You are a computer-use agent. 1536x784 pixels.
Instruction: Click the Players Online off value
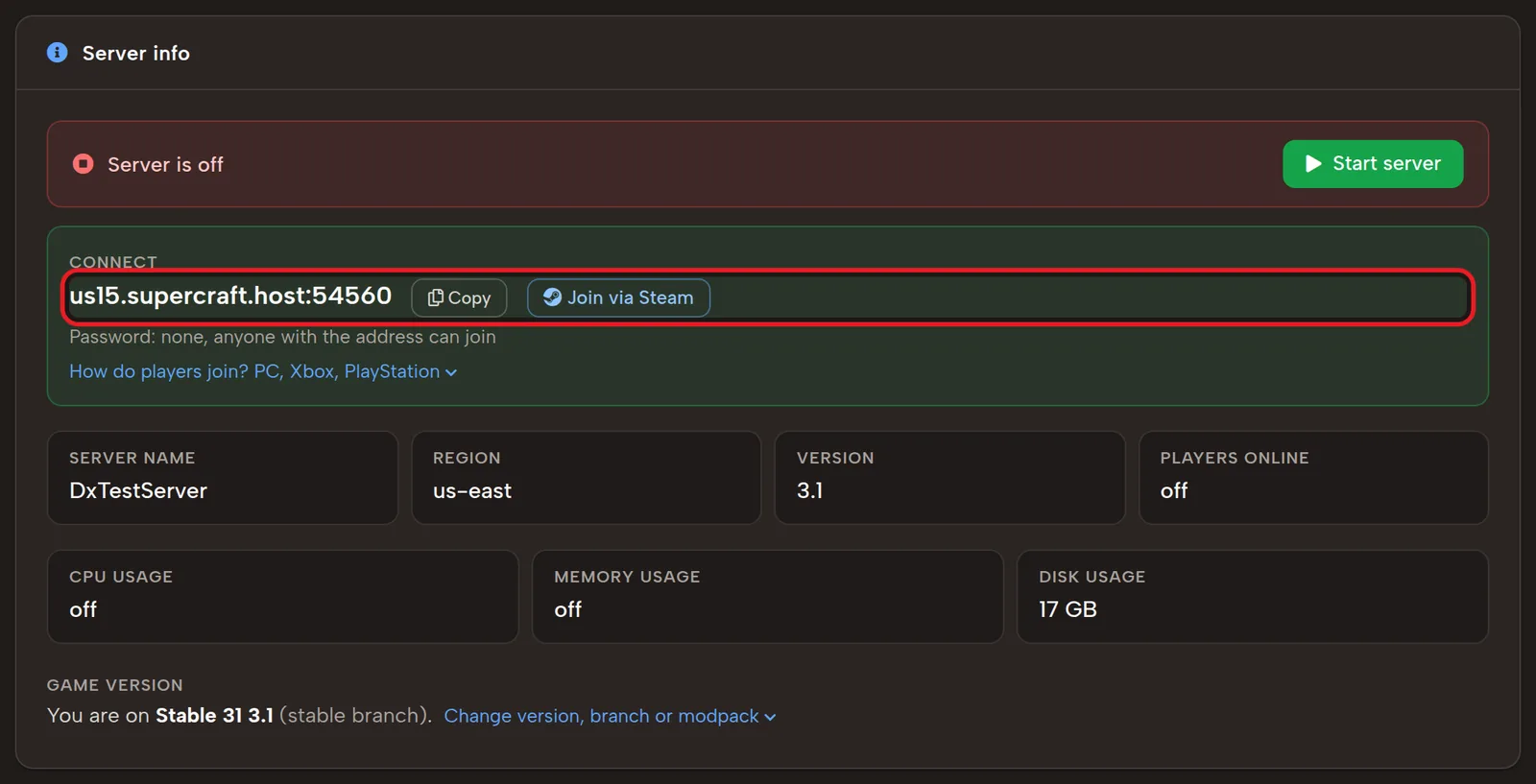pos(1174,490)
